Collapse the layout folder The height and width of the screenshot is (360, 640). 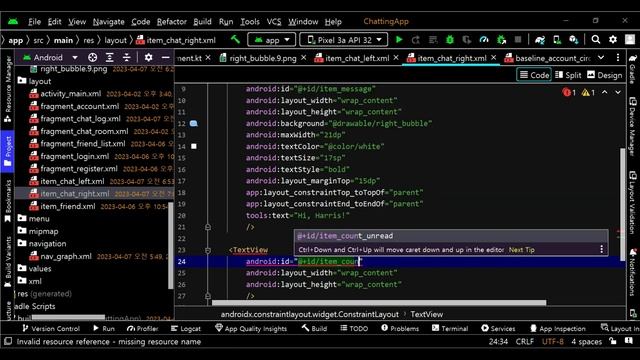(x=34, y=81)
